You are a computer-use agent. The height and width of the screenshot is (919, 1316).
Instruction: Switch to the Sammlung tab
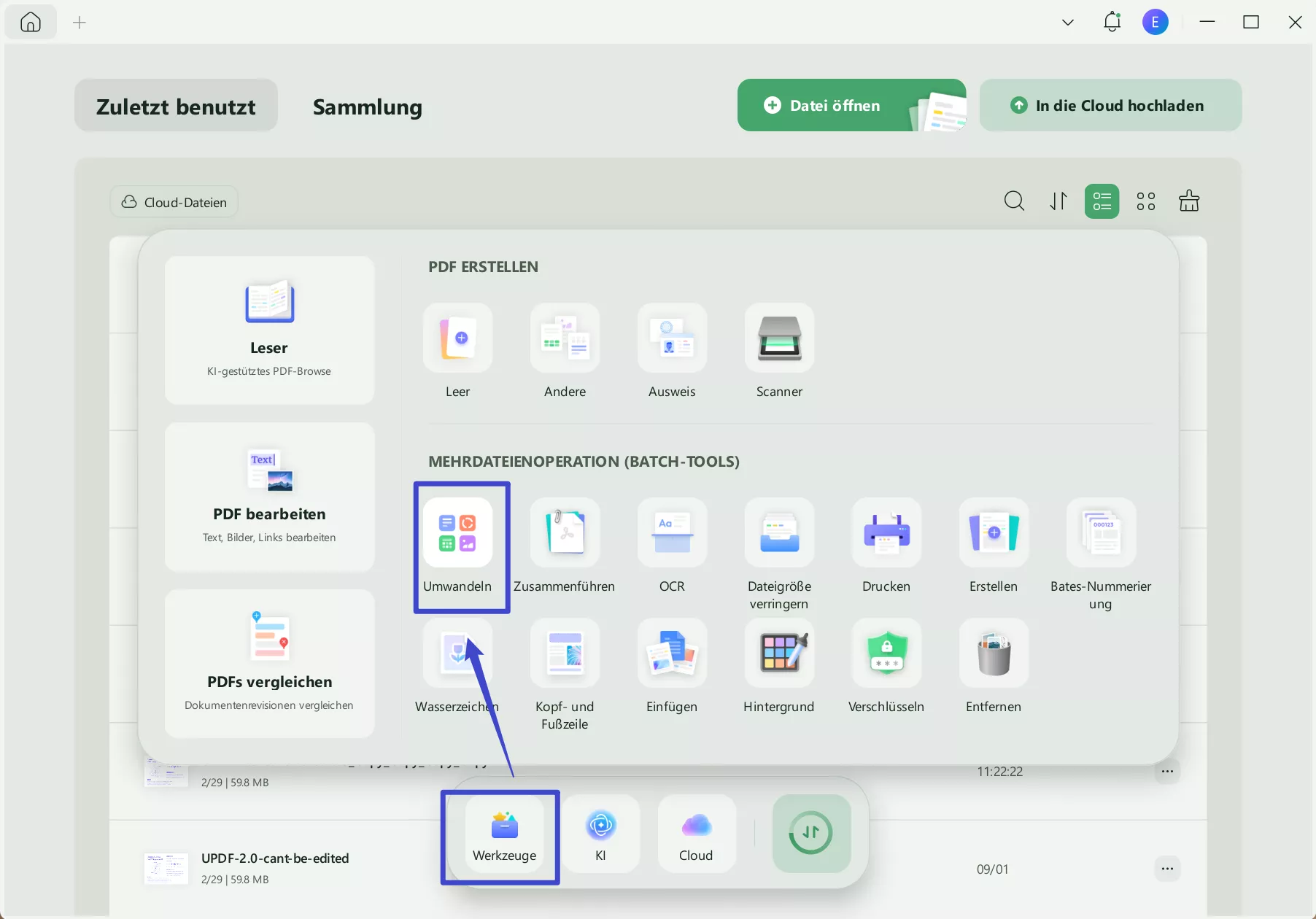tap(368, 106)
